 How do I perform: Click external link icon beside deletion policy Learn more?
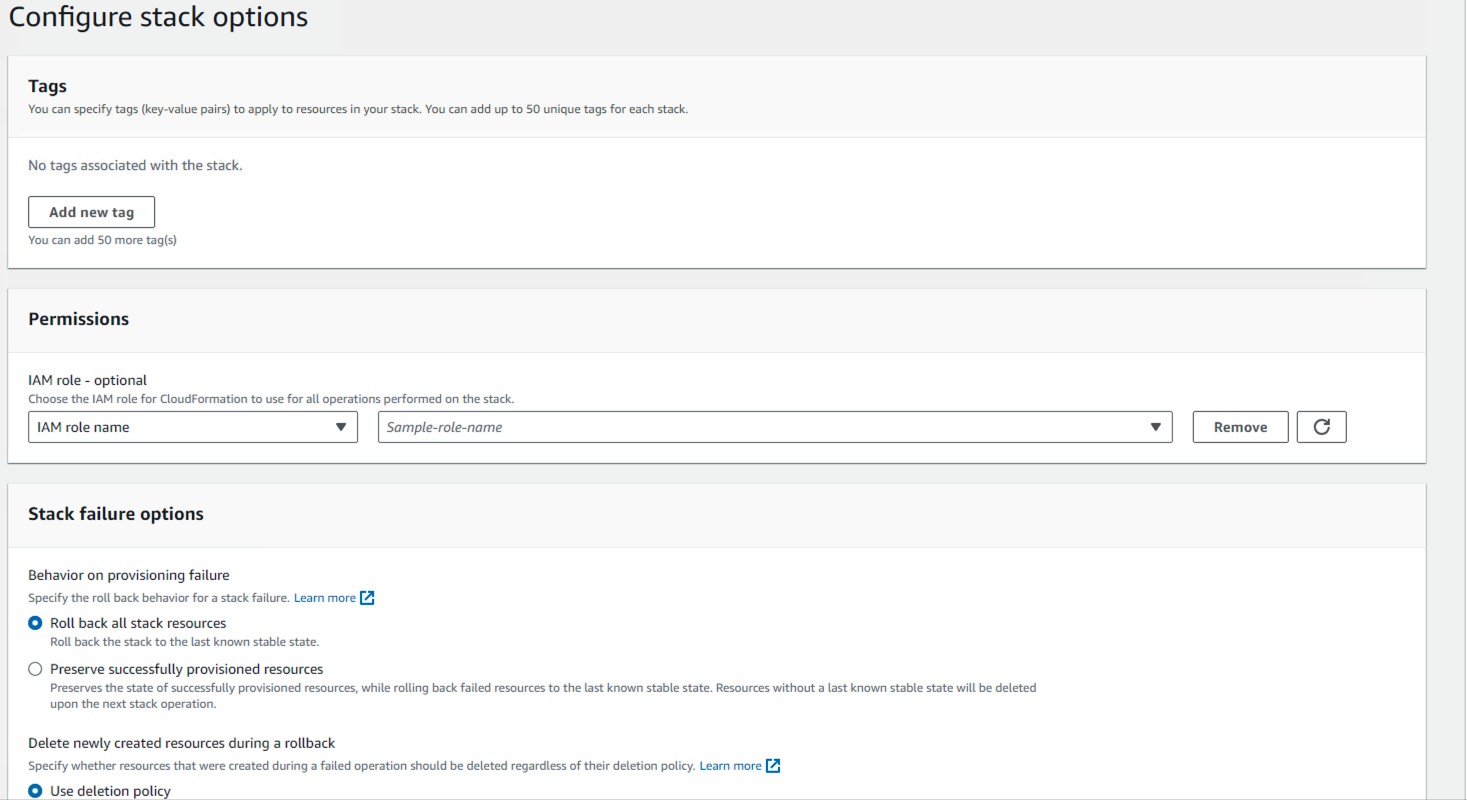773,766
